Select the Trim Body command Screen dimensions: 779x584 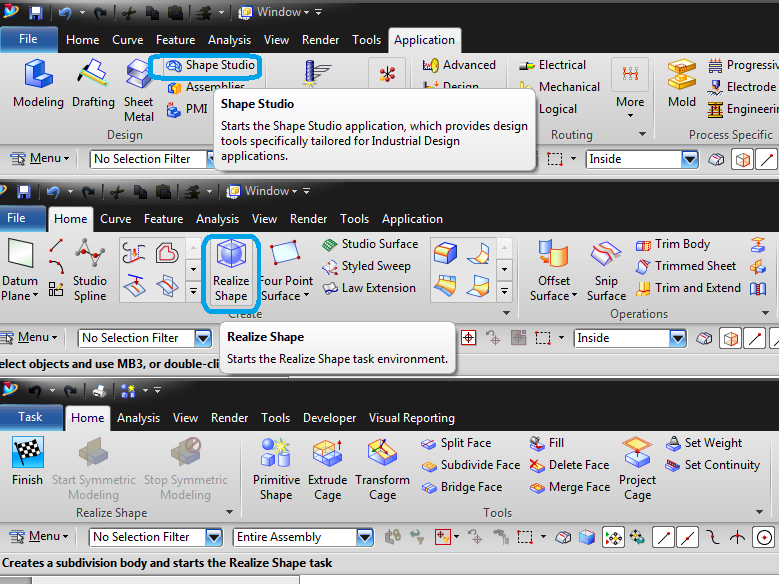click(x=673, y=244)
